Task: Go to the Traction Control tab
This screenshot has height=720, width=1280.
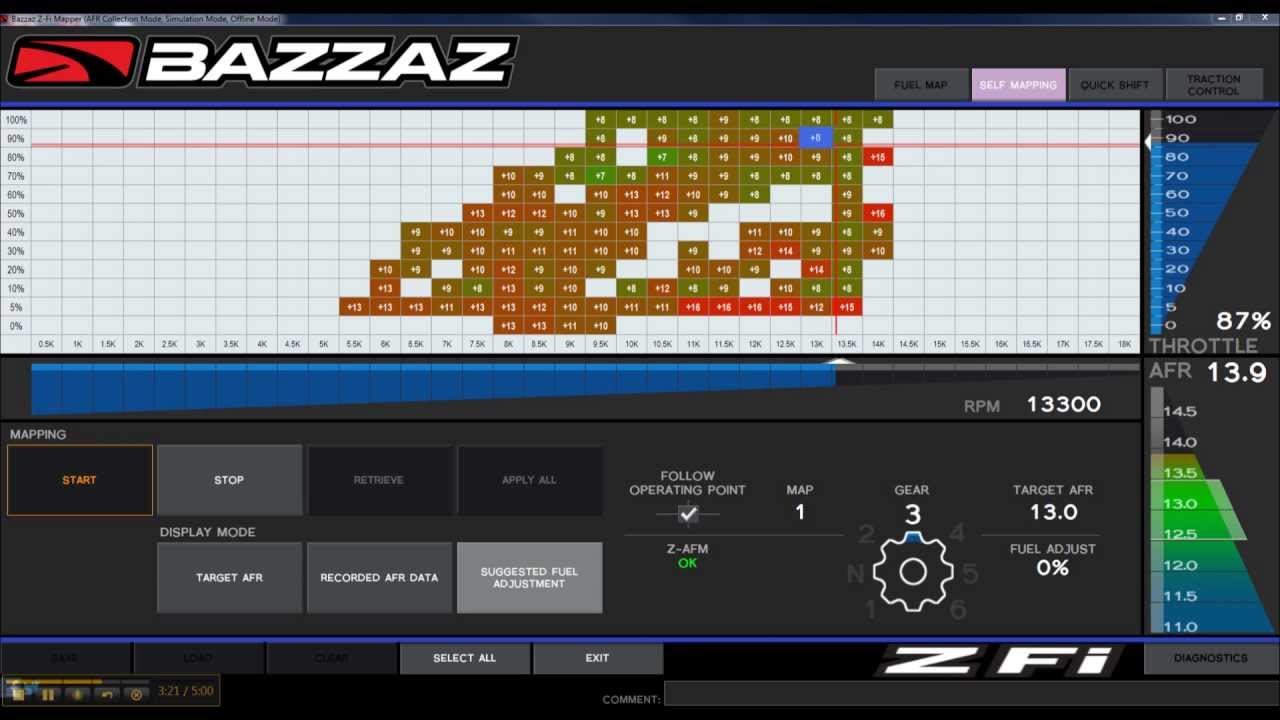Action: pyautogui.click(x=1213, y=85)
